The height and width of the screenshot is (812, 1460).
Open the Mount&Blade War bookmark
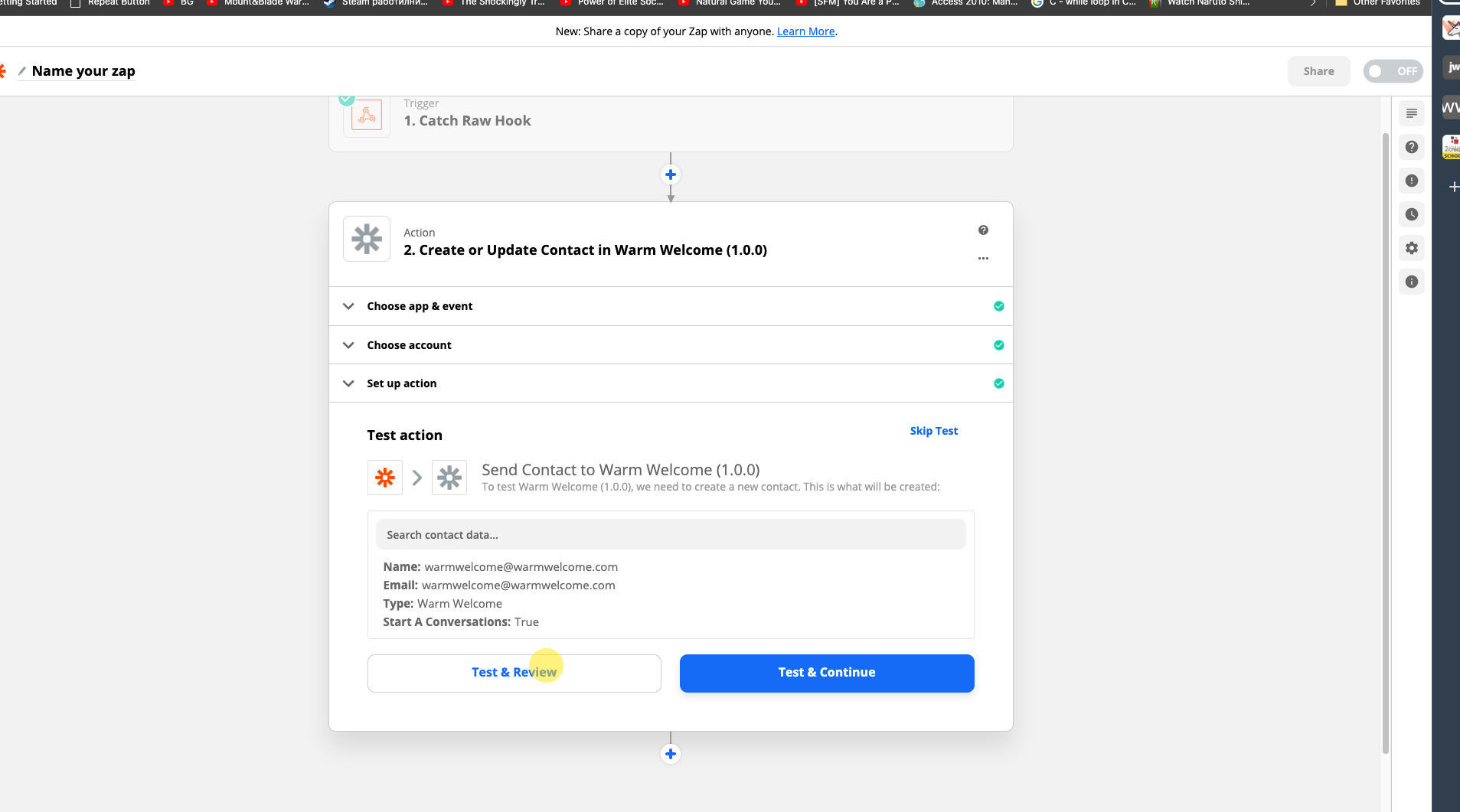[x=259, y=3]
